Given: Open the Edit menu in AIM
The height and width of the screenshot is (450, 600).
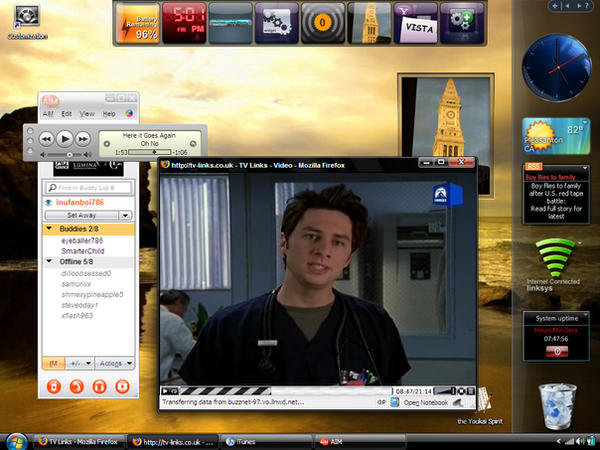Looking at the screenshot, I should coord(66,114).
